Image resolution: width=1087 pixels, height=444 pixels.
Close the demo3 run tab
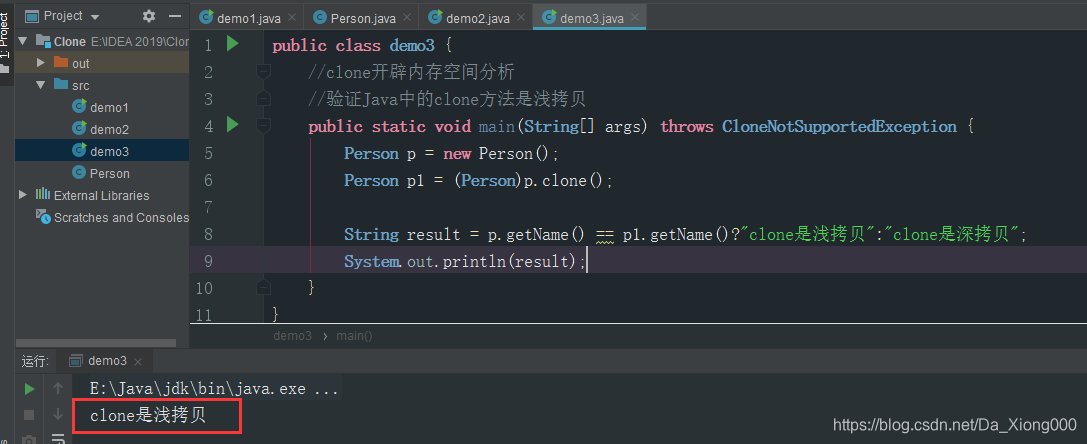[x=138, y=361]
